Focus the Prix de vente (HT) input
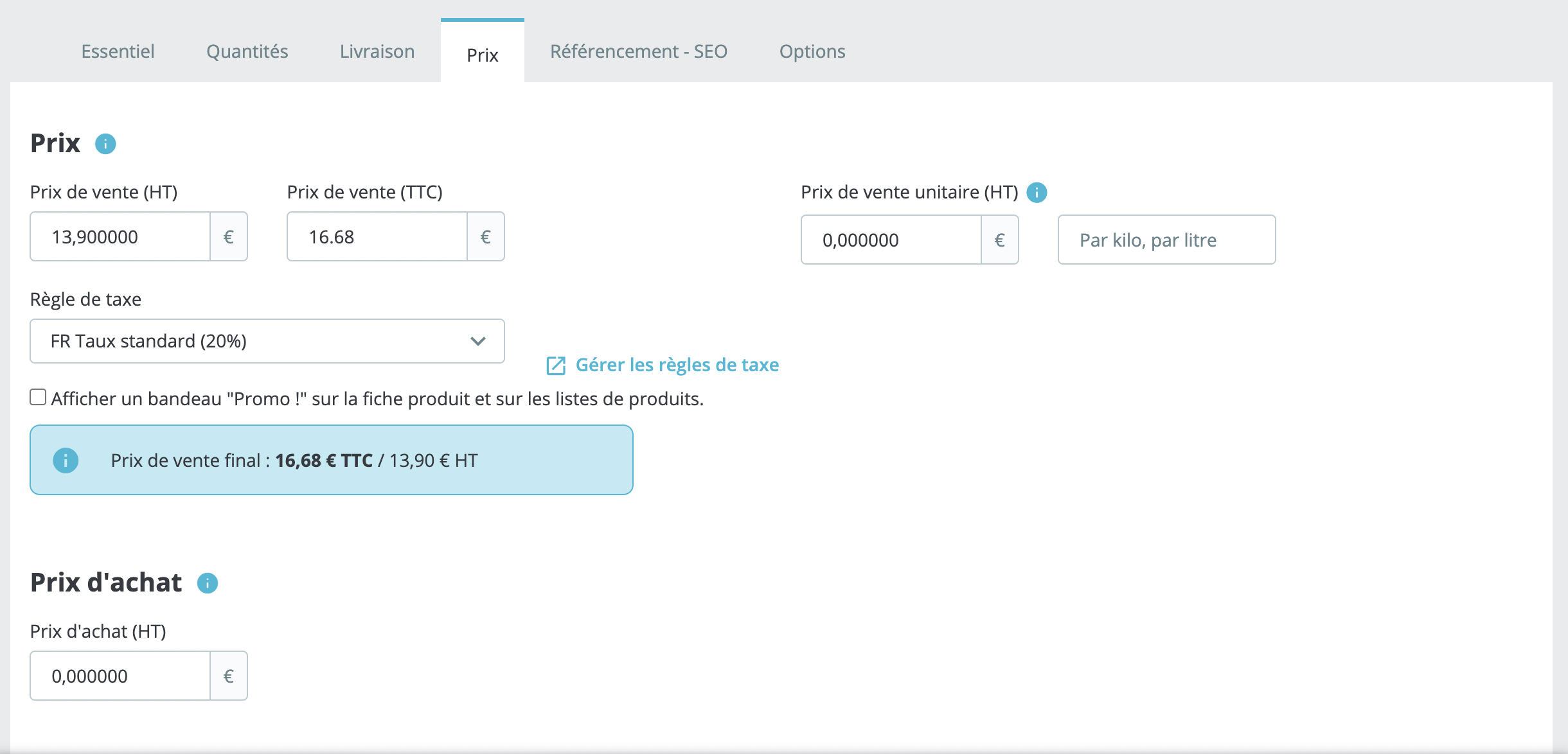 coord(120,237)
